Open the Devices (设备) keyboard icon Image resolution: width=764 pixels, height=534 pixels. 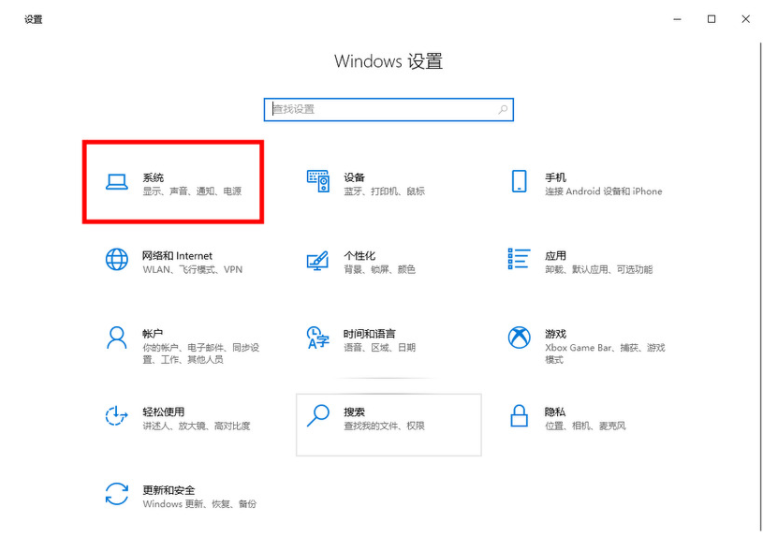point(317,181)
